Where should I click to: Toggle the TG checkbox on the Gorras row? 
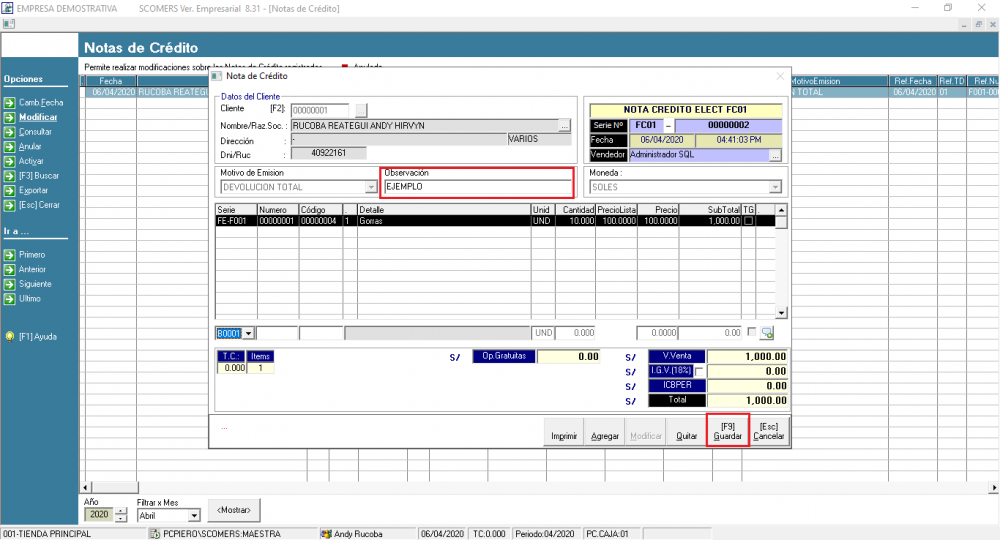[x=749, y=221]
